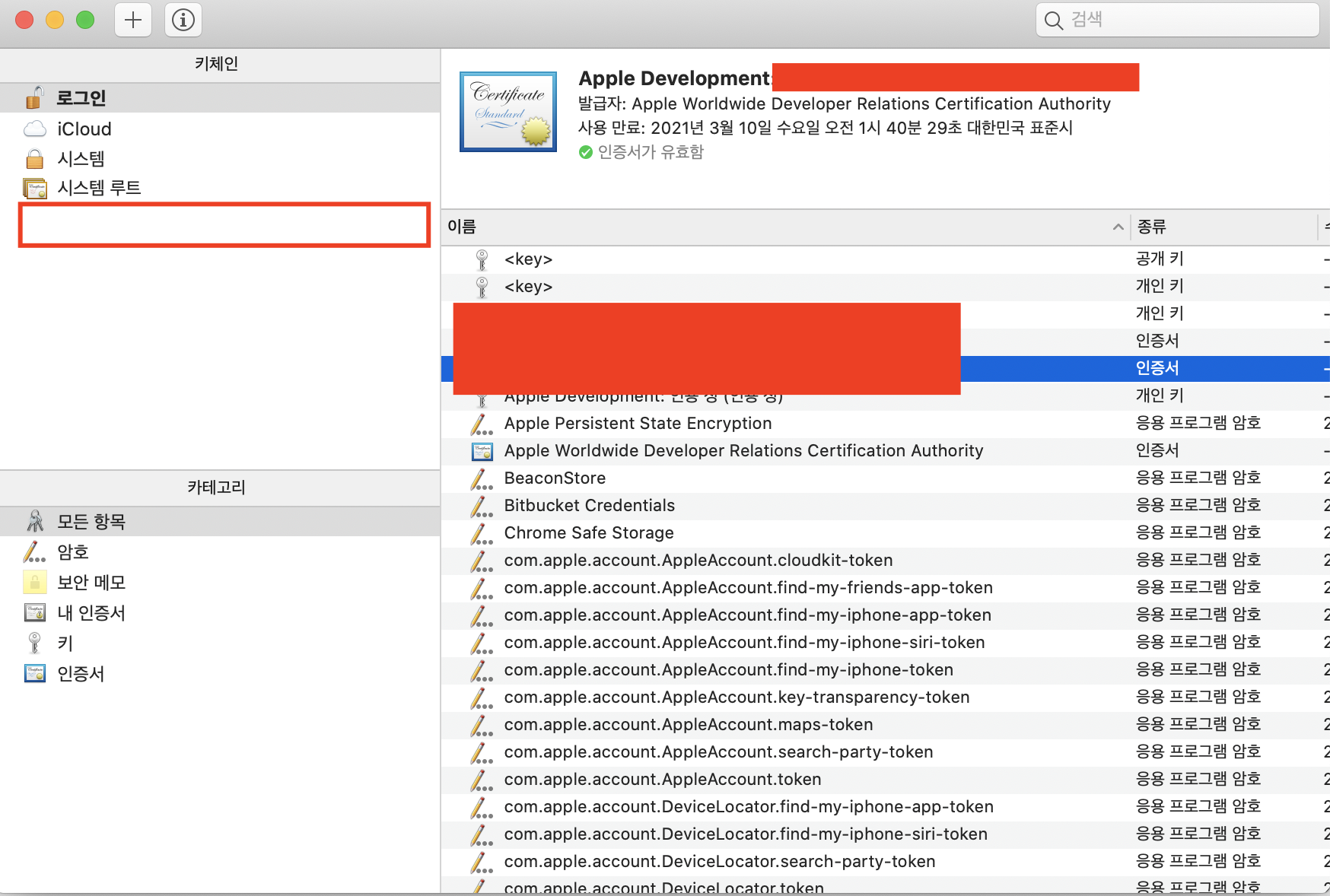Click pencil icon beside Chrome Safe Storage
Image resolution: width=1330 pixels, height=896 pixels.
(482, 533)
